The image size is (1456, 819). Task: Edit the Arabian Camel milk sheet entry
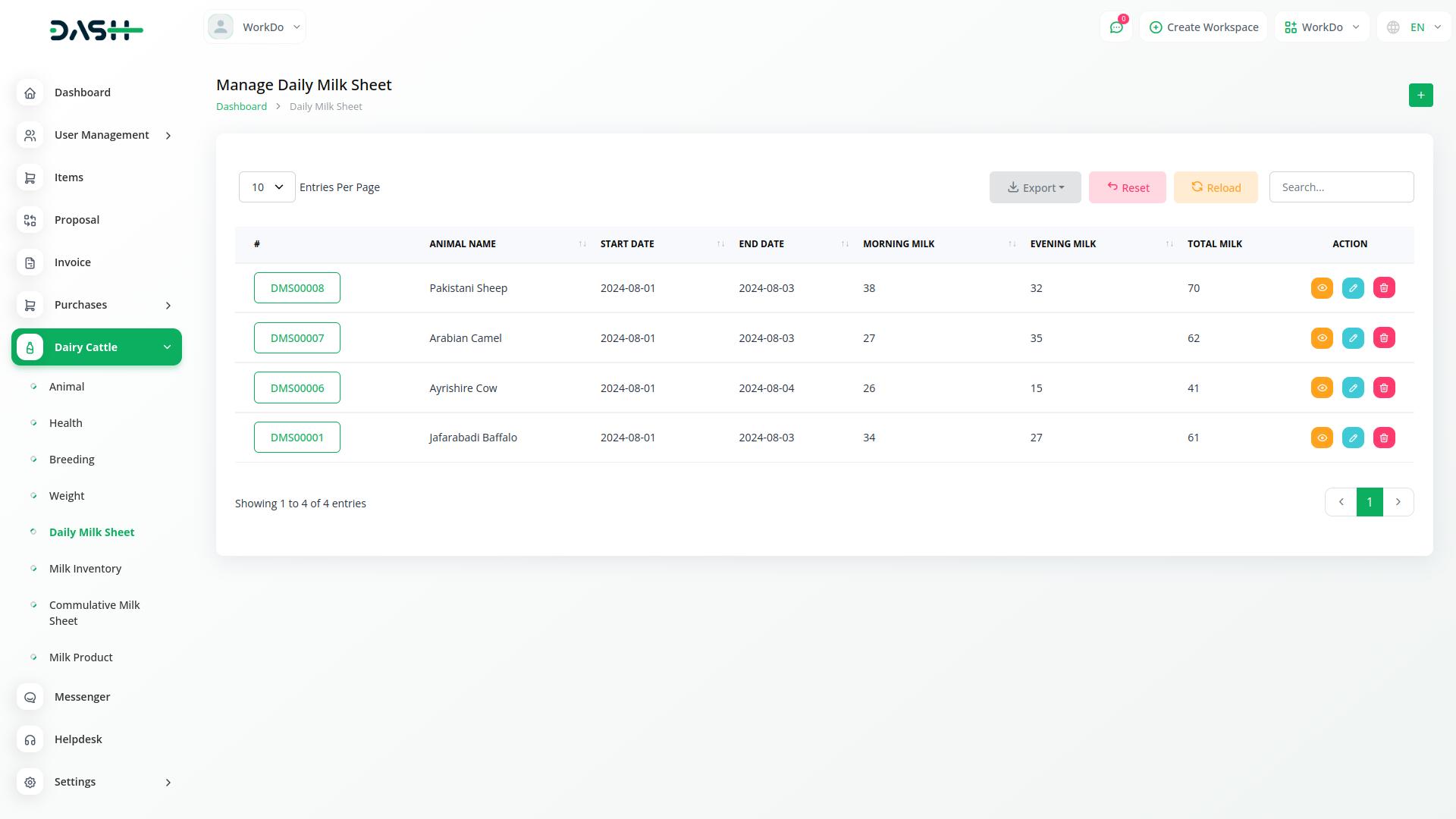[x=1353, y=338]
